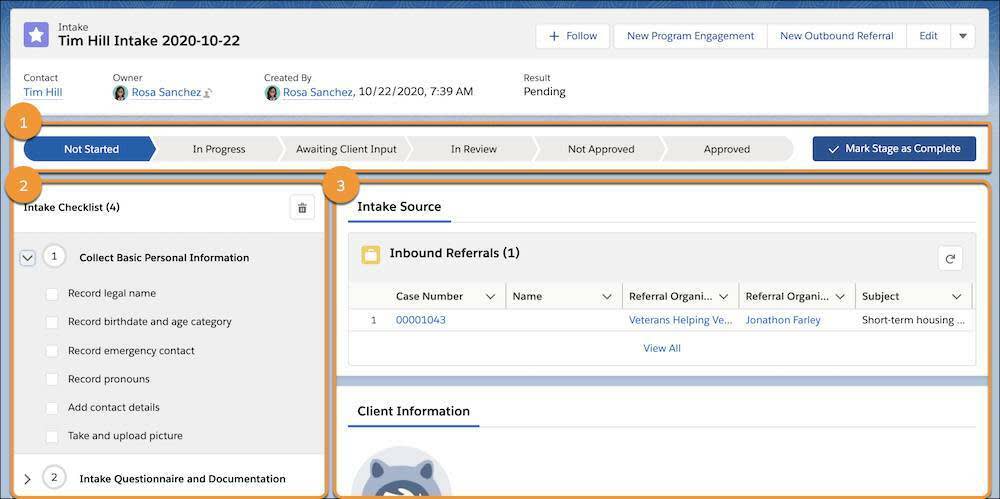This screenshot has height=499, width=1000.
Task: Click Tim Hill Intake 2020-10-22 title
Action: 149,41
